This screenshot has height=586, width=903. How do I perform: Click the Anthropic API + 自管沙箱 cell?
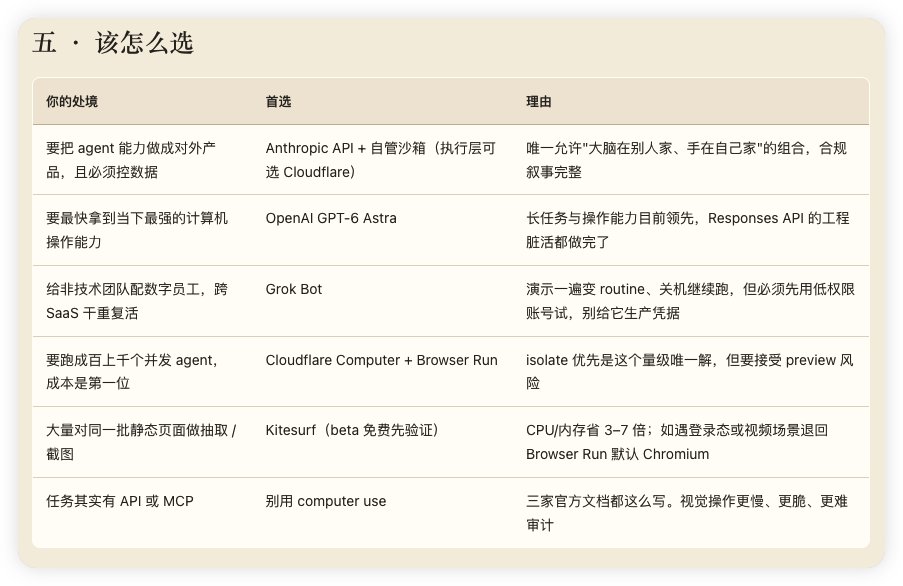click(x=381, y=160)
